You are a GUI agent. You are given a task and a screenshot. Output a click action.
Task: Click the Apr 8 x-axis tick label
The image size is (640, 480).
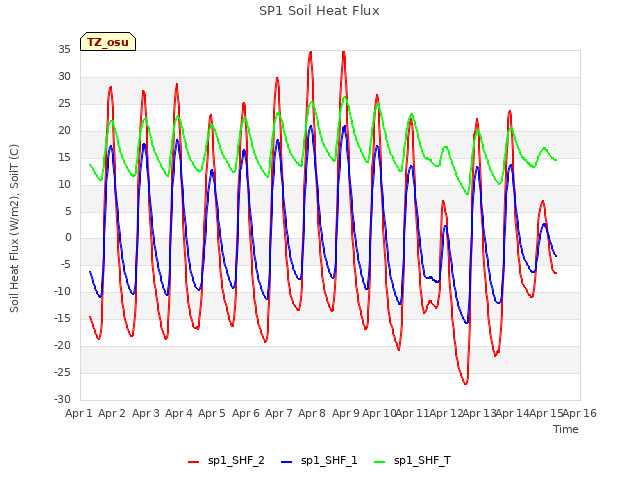[x=312, y=413]
